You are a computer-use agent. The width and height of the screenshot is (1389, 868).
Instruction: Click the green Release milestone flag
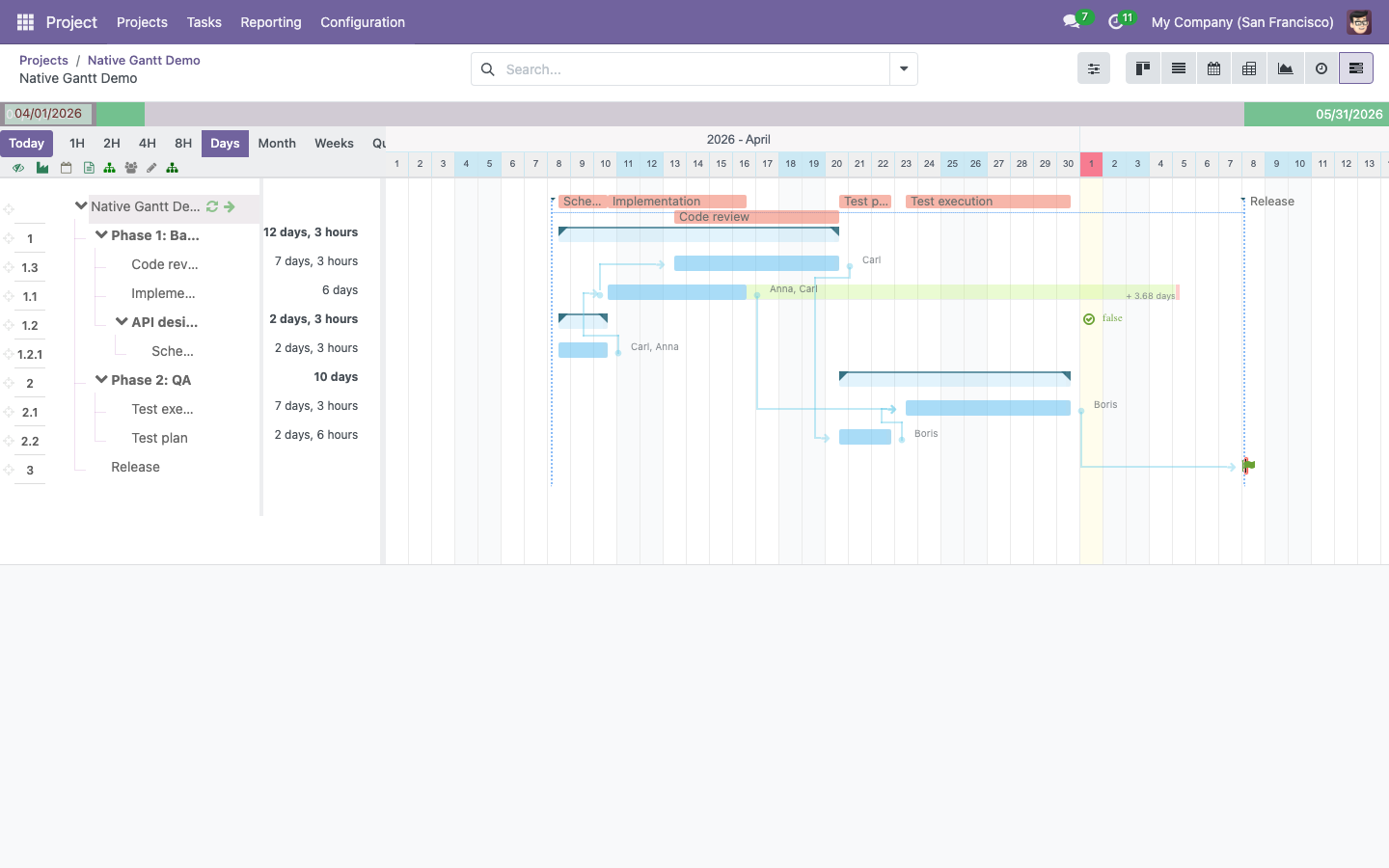[x=1248, y=466]
